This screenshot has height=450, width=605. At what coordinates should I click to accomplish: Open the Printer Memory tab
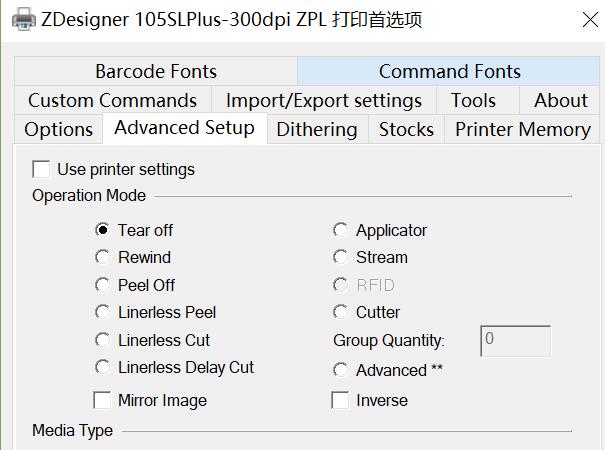click(522, 129)
